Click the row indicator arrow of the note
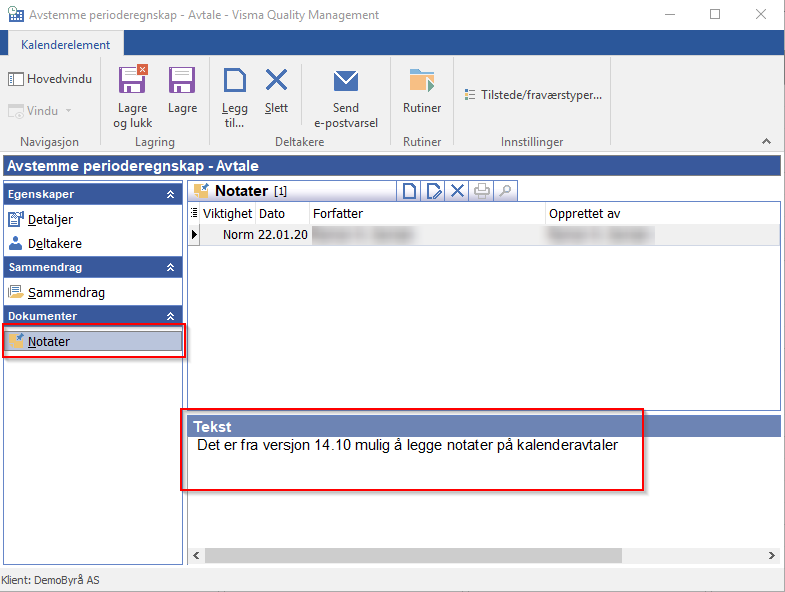785x592 pixels. pyautogui.click(x=194, y=234)
